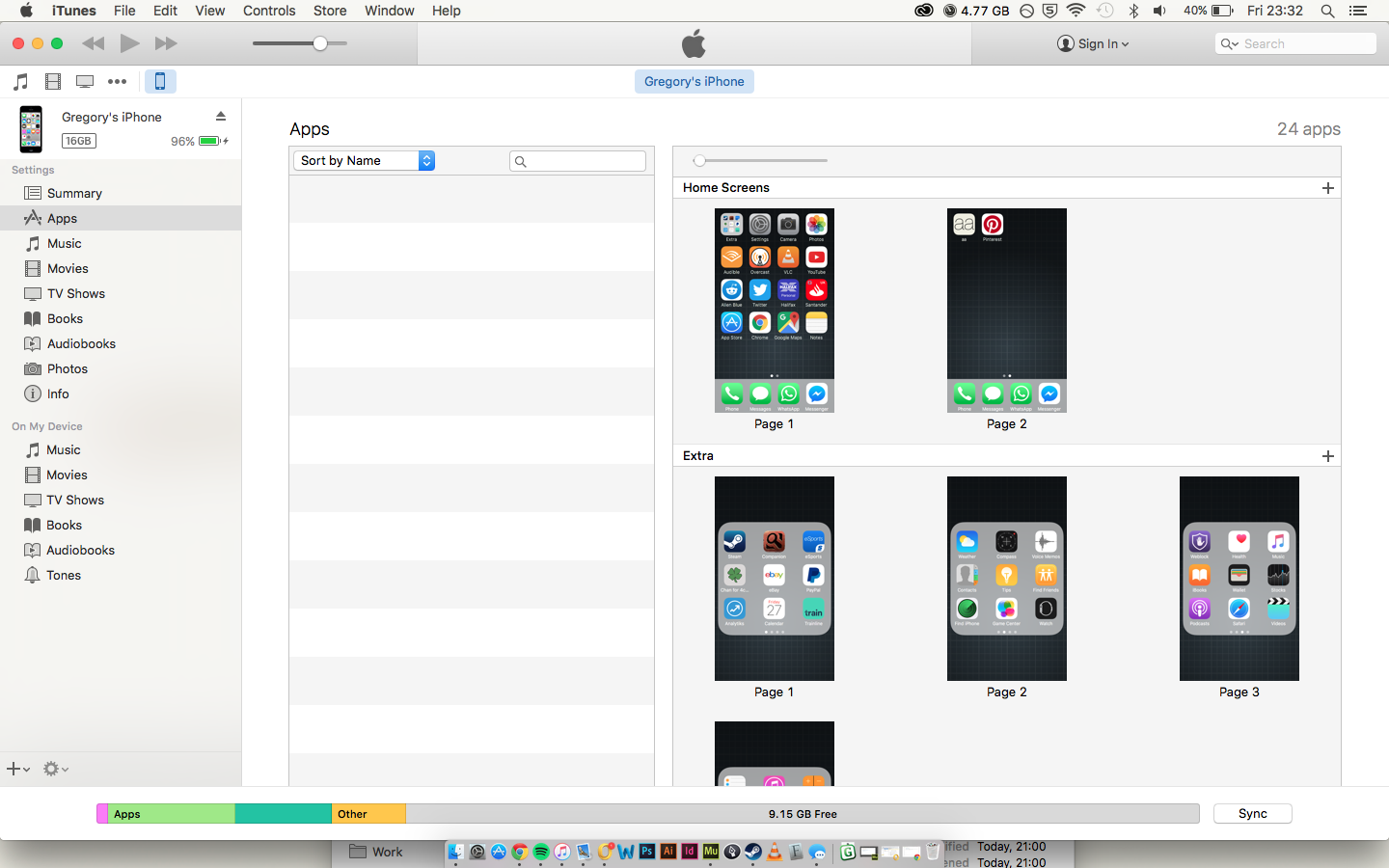The image size is (1389, 868).
Task: Click the Bluetooth menu bar icon
Action: (x=1133, y=11)
